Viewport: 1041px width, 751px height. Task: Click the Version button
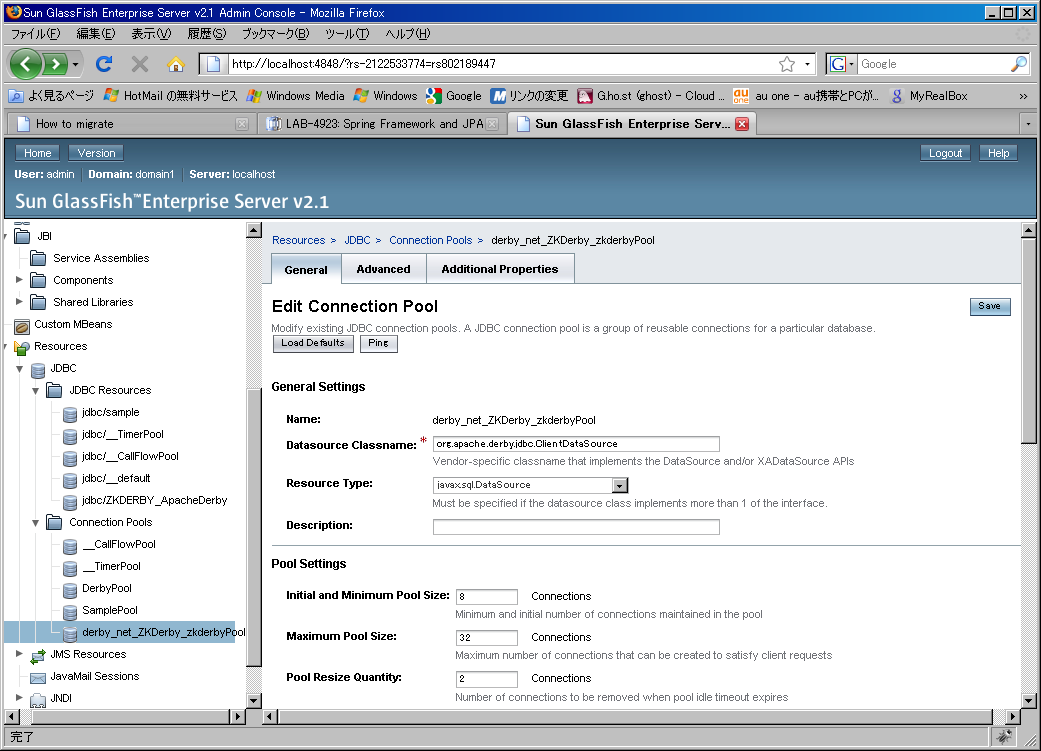[x=96, y=153]
